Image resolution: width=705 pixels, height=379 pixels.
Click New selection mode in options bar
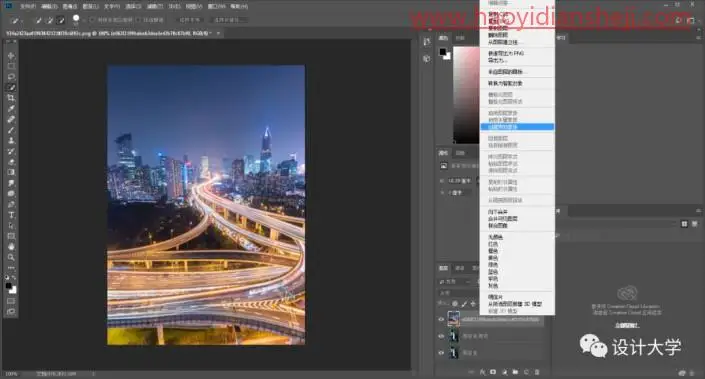click(38, 20)
